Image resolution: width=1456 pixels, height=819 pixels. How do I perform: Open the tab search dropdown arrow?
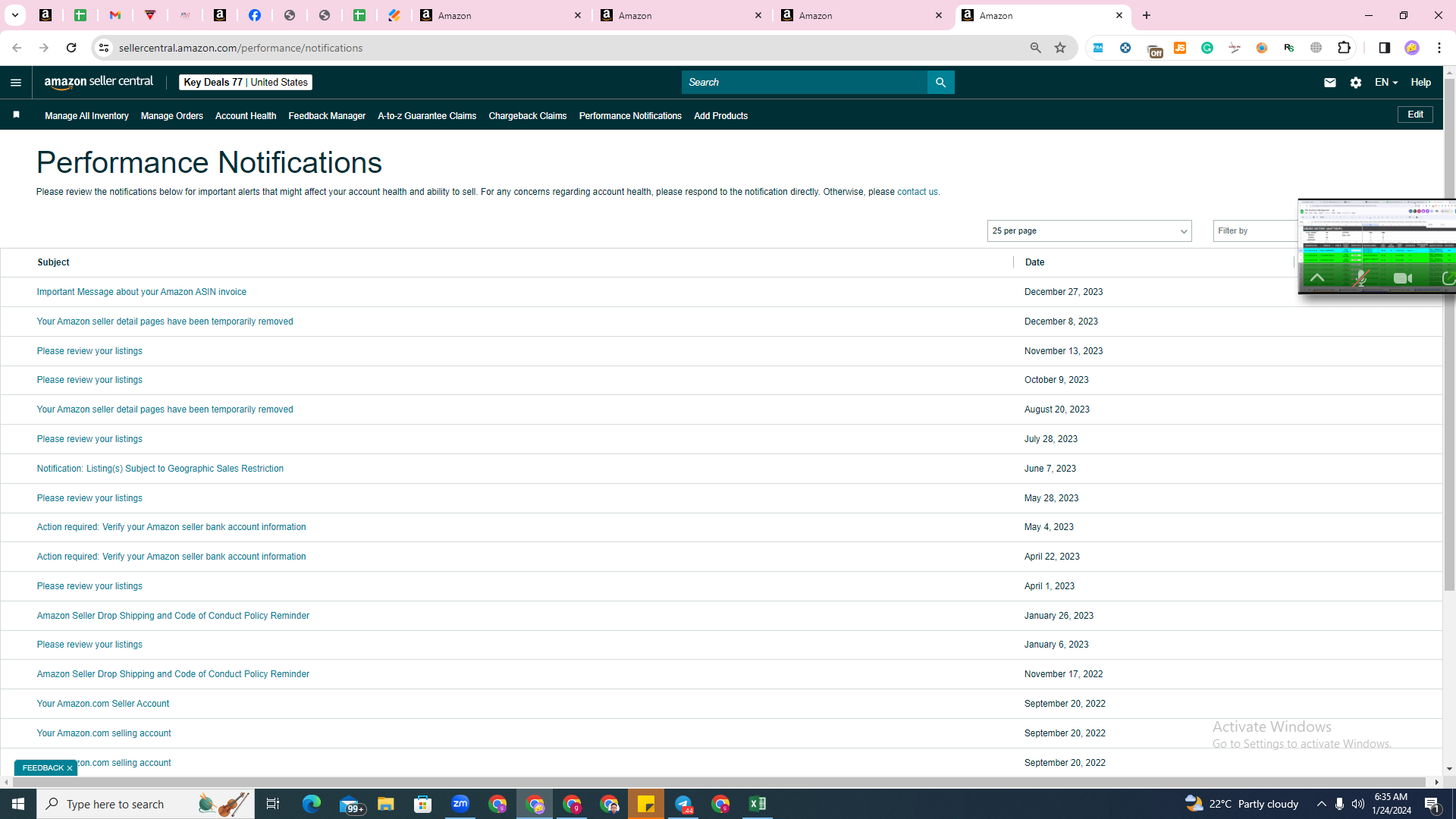point(14,15)
